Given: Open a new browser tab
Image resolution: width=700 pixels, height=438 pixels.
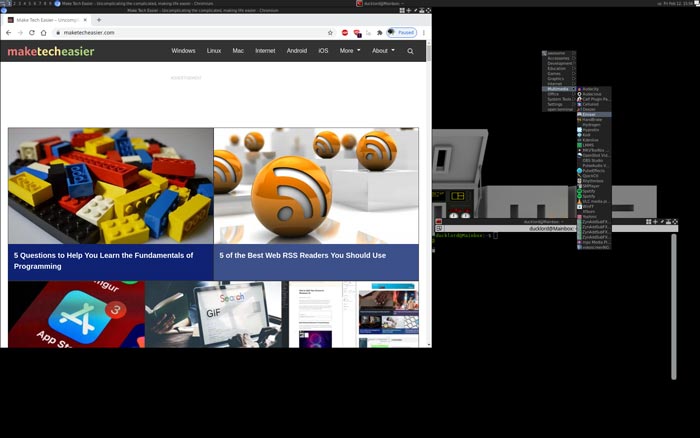Looking at the screenshot, I should tap(98, 20).
